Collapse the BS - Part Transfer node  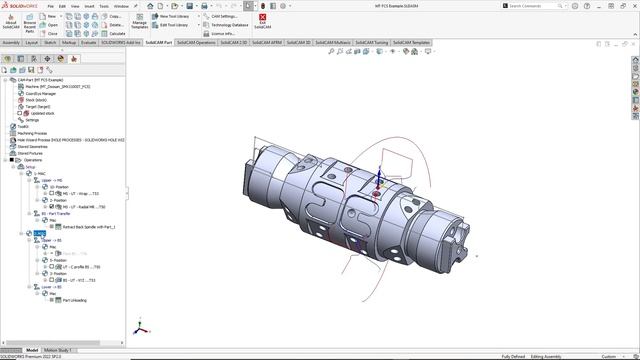[29, 213]
